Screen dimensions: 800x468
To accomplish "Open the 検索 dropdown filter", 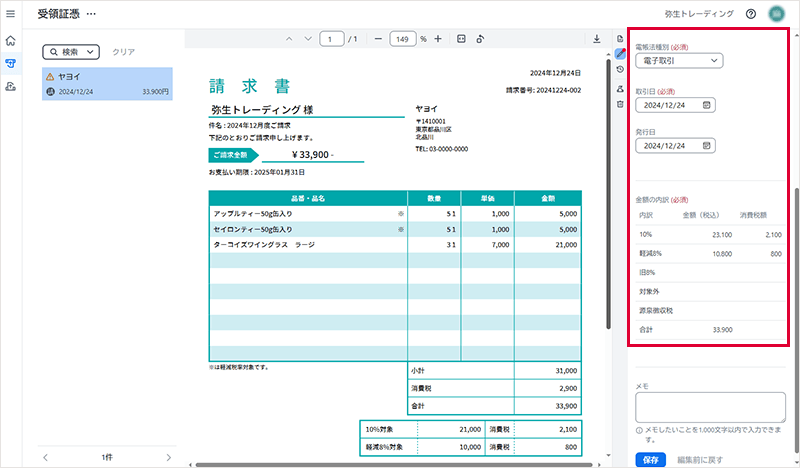I will [x=71, y=52].
